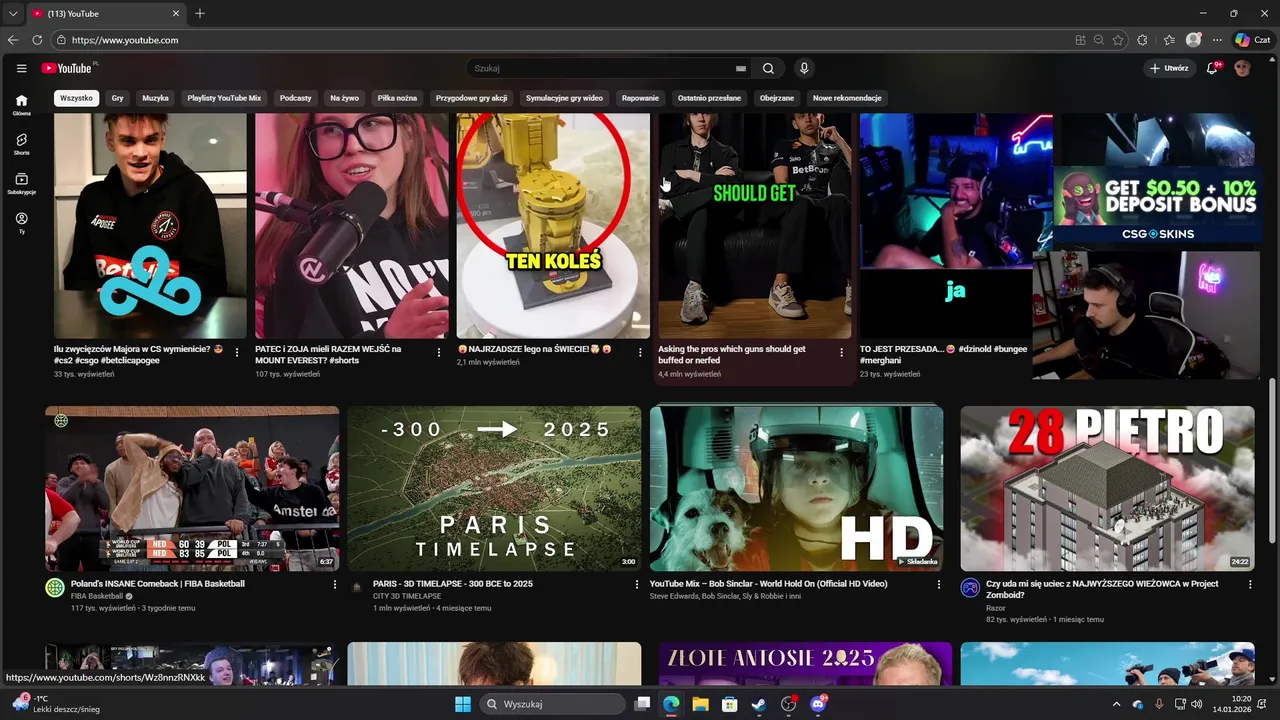Screen dimensions: 1280x720
Task: Select the Ostatnio przesłane chip
Action: 709,98
